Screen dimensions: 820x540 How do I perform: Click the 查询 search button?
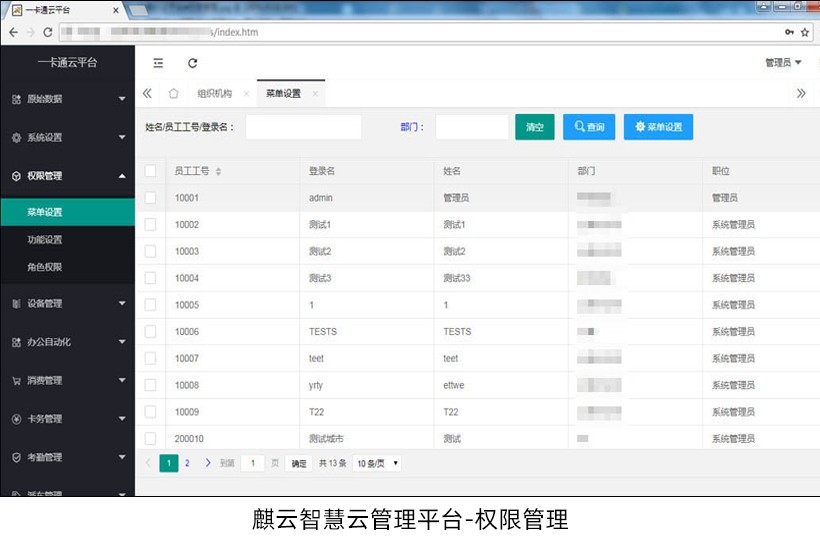pyautogui.click(x=589, y=127)
